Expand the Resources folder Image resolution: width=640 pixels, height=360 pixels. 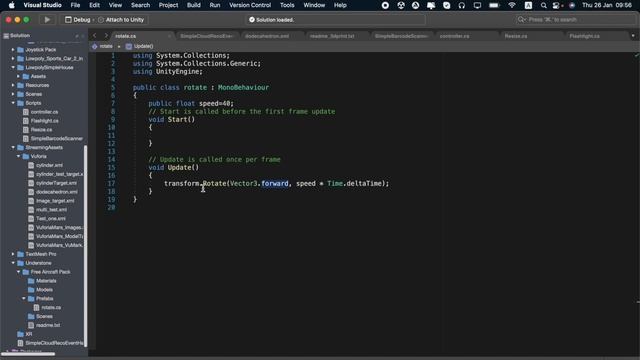[13, 85]
